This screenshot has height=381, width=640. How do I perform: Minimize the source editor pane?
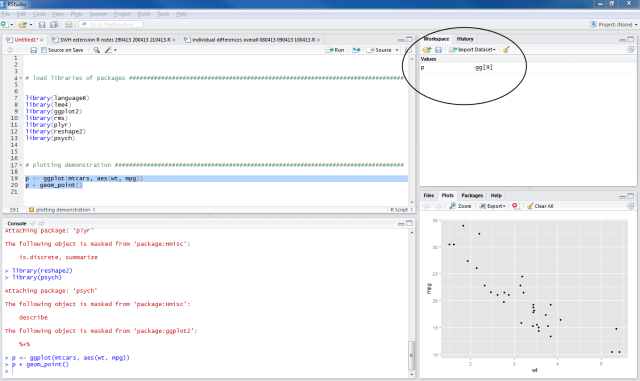click(x=401, y=40)
